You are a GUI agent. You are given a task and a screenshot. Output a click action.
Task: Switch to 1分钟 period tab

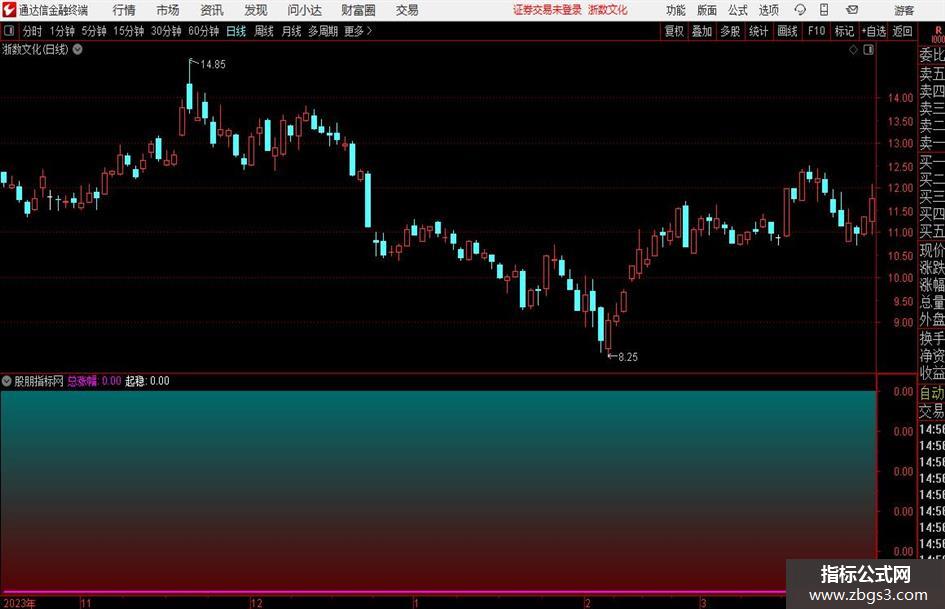click(x=61, y=31)
